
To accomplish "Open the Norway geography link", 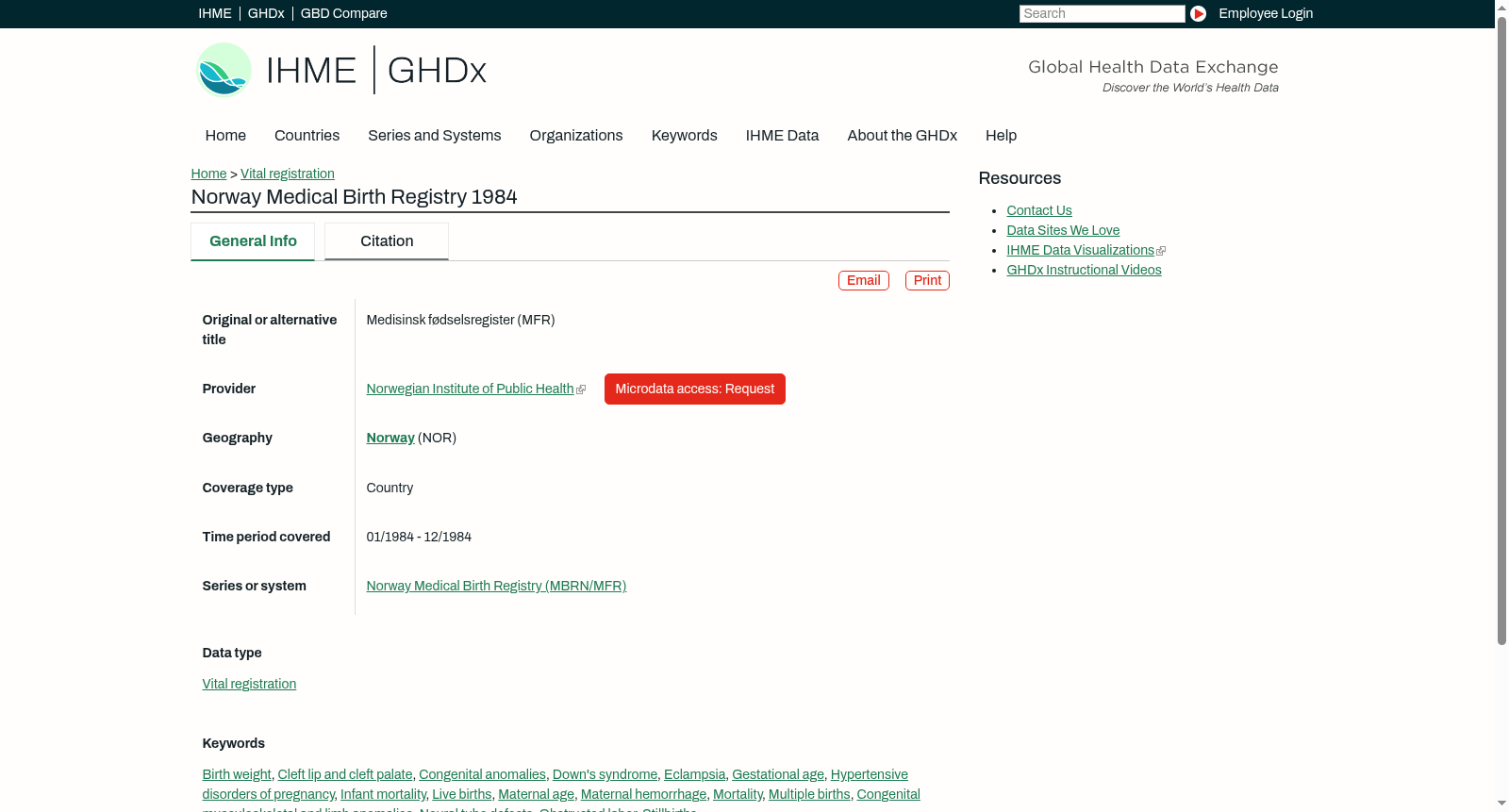I will [x=390, y=439].
